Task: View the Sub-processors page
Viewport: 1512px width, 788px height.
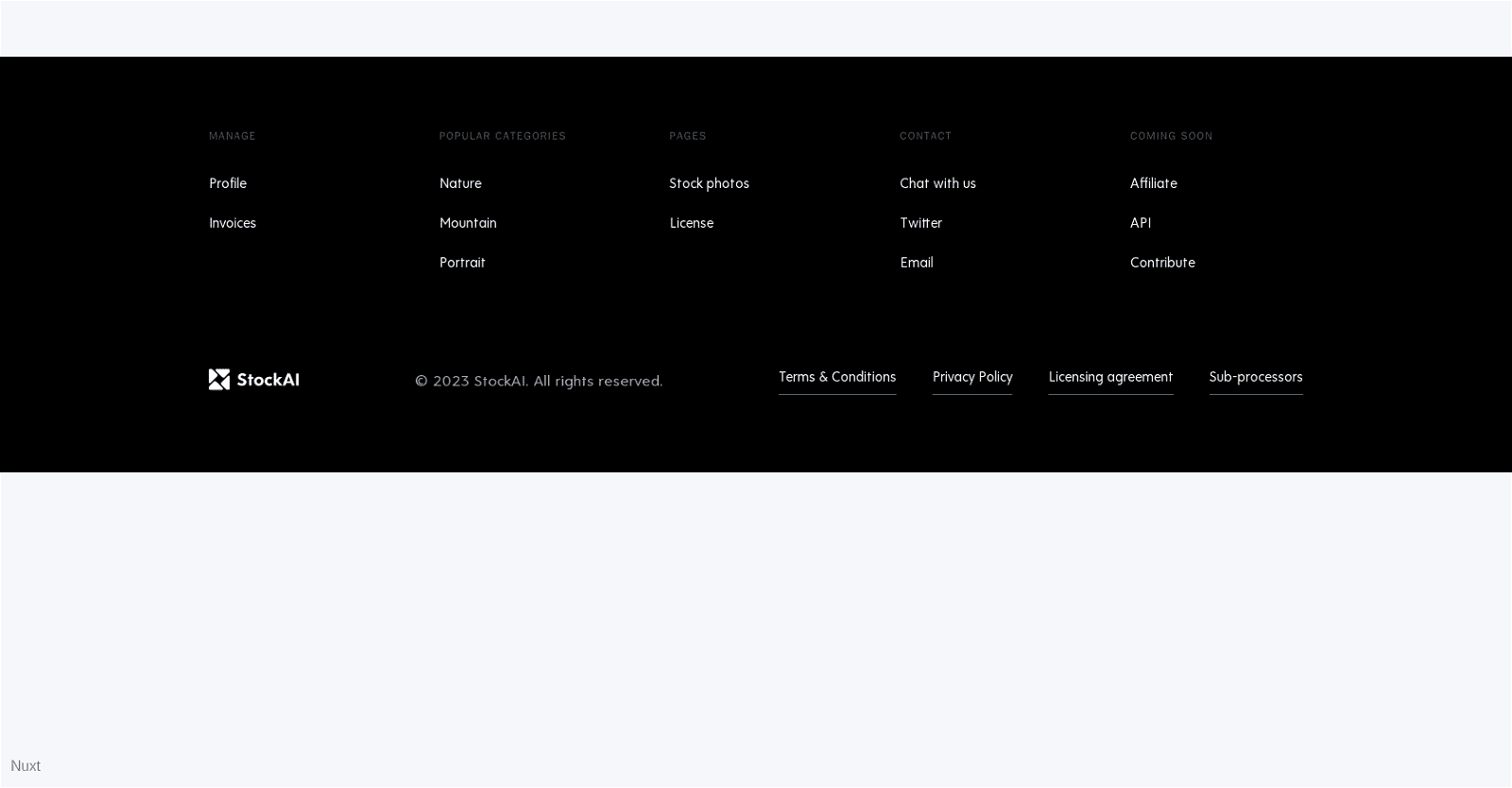Action: click(x=1255, y=377)
